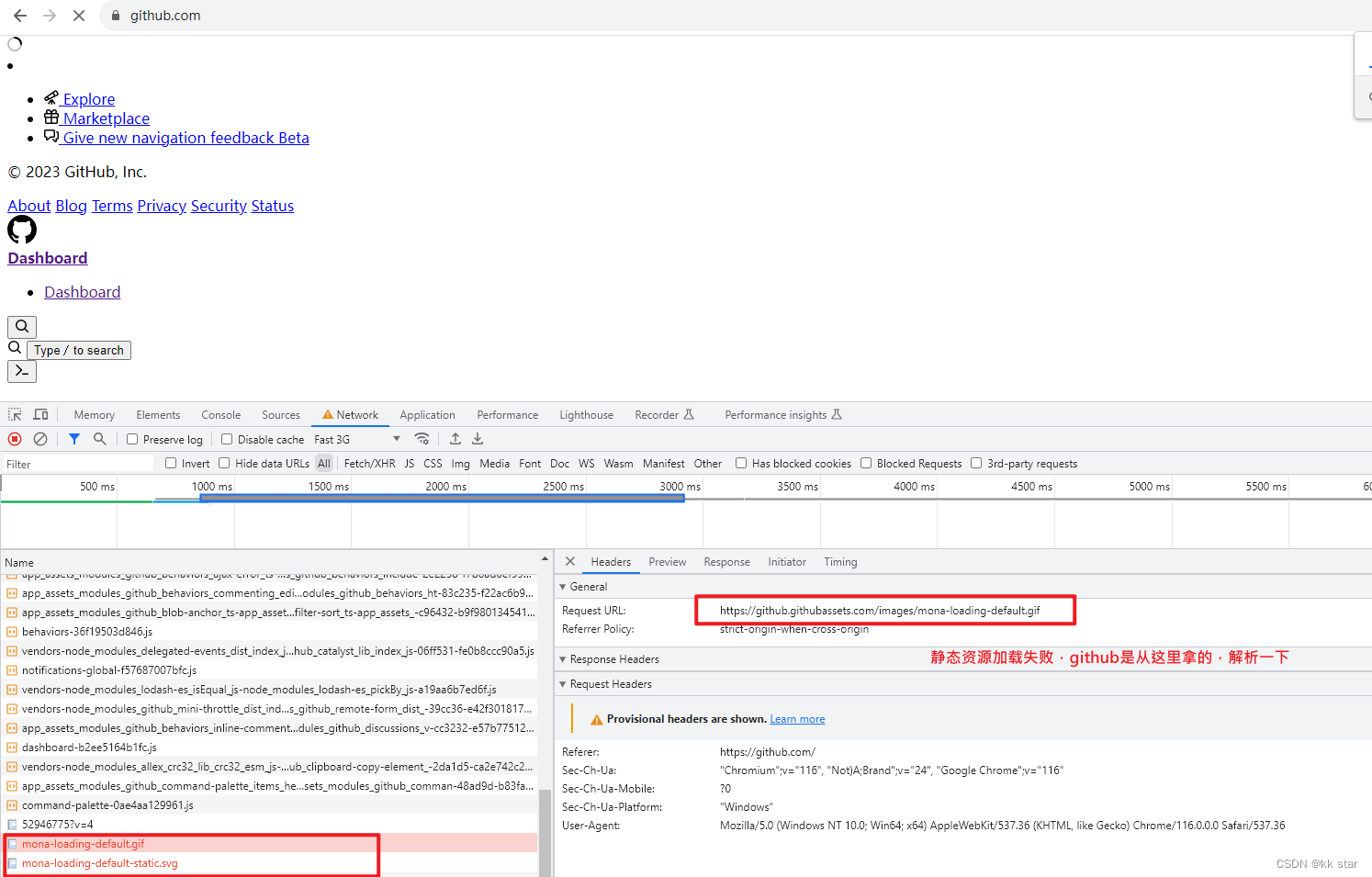
Task: Click the network Filter text field
Action: (78, 464)
